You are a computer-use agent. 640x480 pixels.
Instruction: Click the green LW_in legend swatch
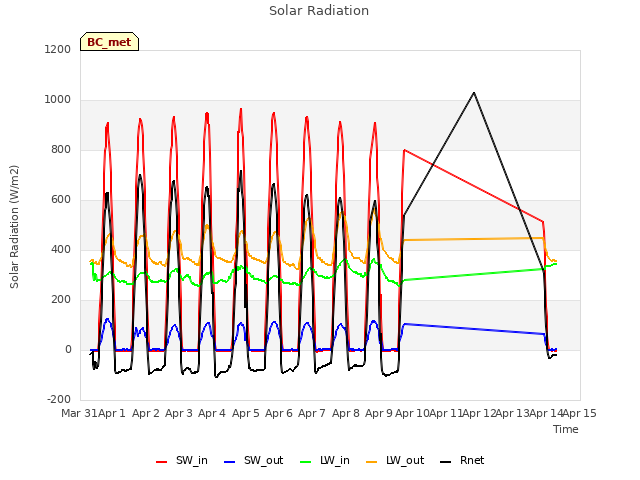306,462
